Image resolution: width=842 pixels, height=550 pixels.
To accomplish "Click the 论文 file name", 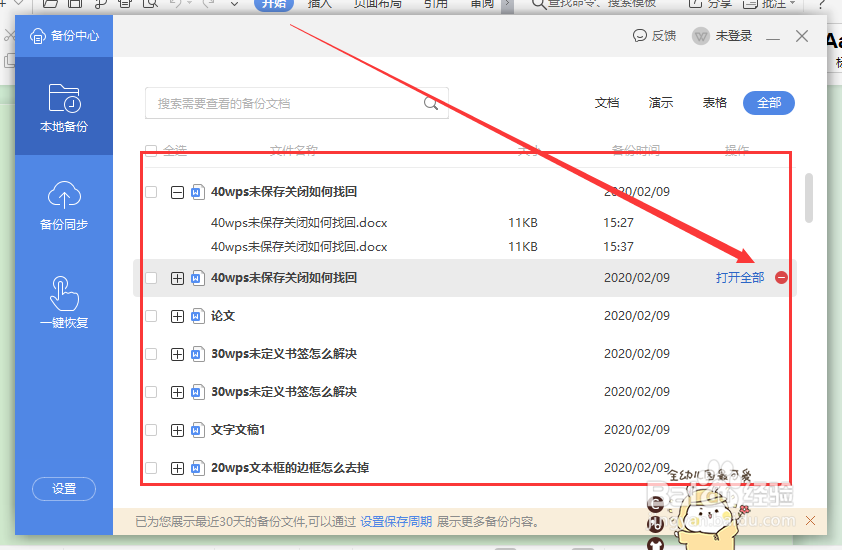I will (x=223, y=316).
